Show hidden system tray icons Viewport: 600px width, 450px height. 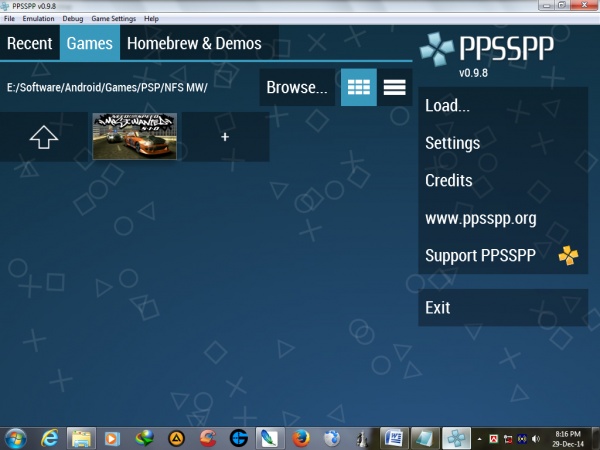tap(479, 439)
